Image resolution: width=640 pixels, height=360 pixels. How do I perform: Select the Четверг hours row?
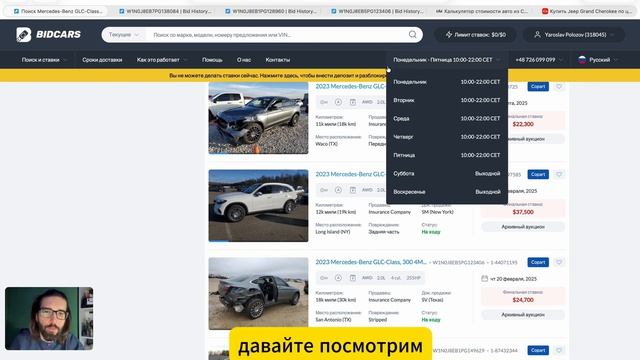click(447, 137)
